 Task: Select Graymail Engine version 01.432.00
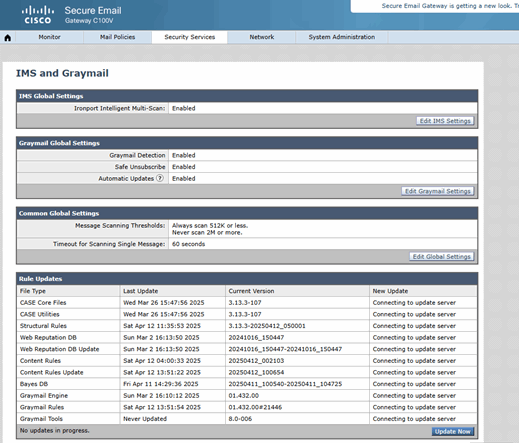244,396
